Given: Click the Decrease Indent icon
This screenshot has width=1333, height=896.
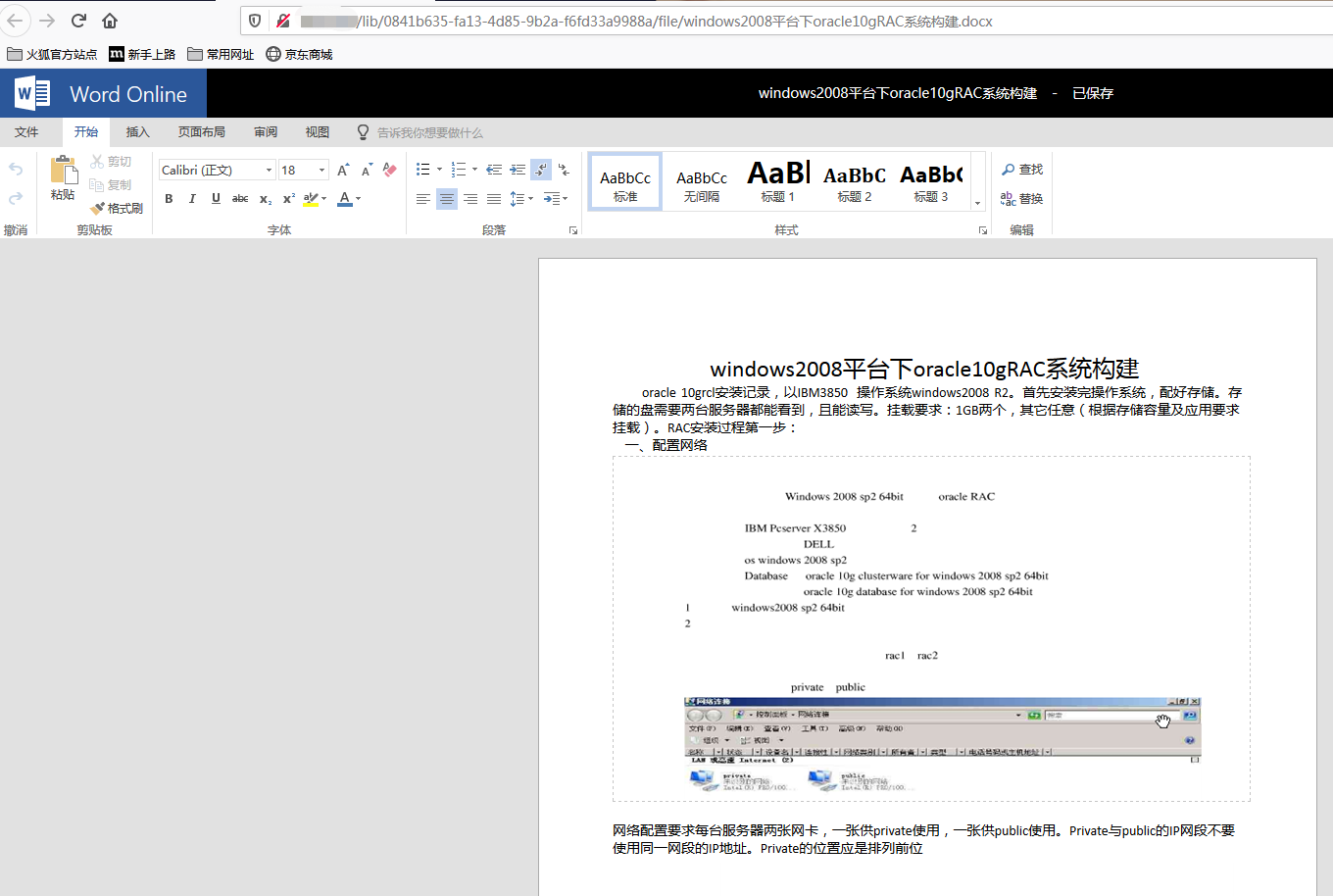Looking at the screenshot, I should click(494, 170).
